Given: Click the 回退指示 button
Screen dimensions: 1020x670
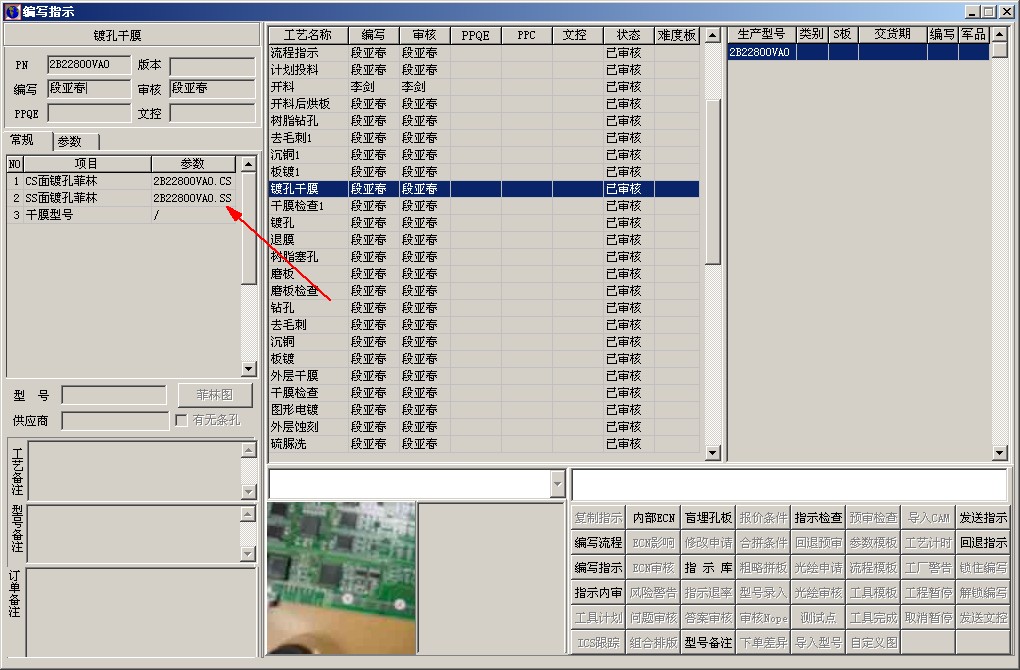Looking at the screenshot, I should tap(983, 543).
